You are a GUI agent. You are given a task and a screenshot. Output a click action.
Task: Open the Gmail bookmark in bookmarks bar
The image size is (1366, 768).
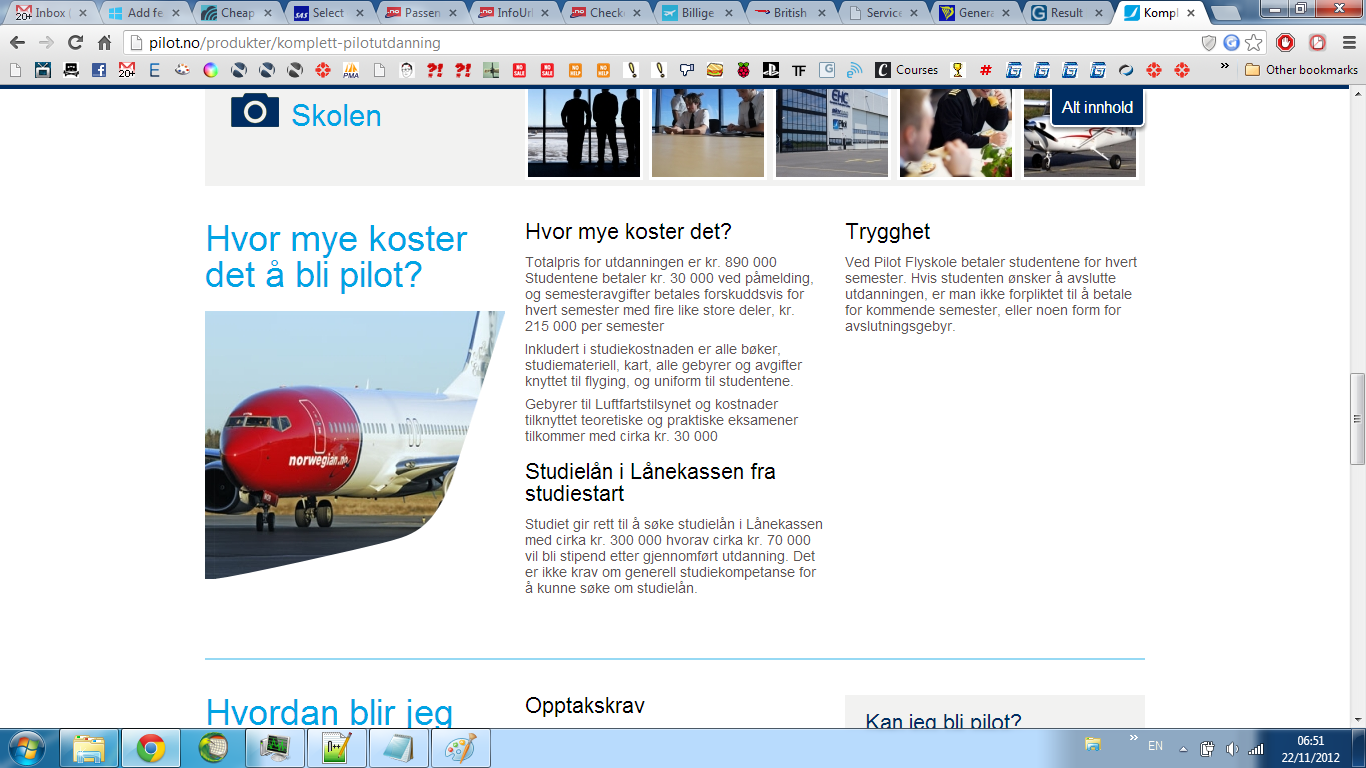click(127, 70)
